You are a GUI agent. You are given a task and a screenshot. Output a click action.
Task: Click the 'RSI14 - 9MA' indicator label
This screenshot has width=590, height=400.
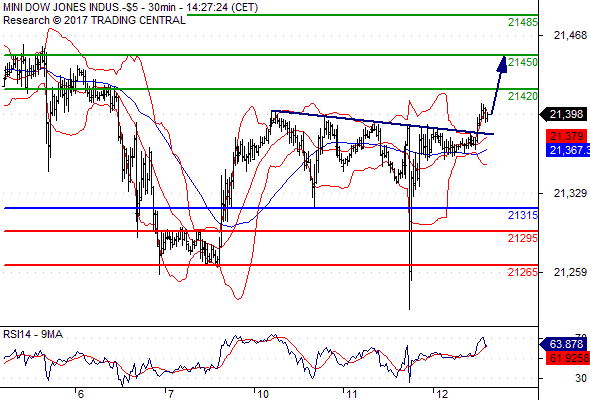[33, 334]
